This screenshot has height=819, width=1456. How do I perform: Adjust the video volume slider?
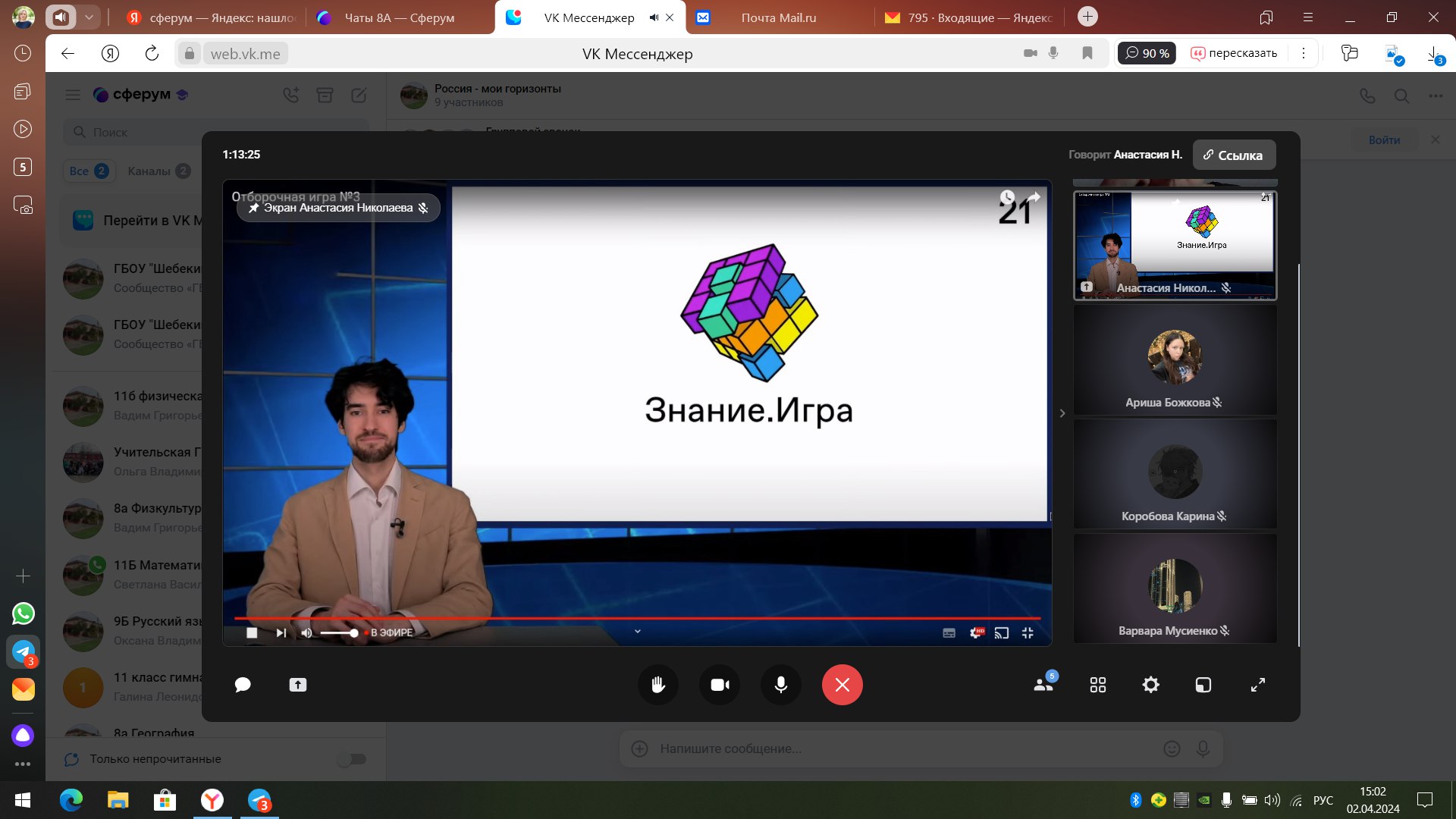pos(338,632)
